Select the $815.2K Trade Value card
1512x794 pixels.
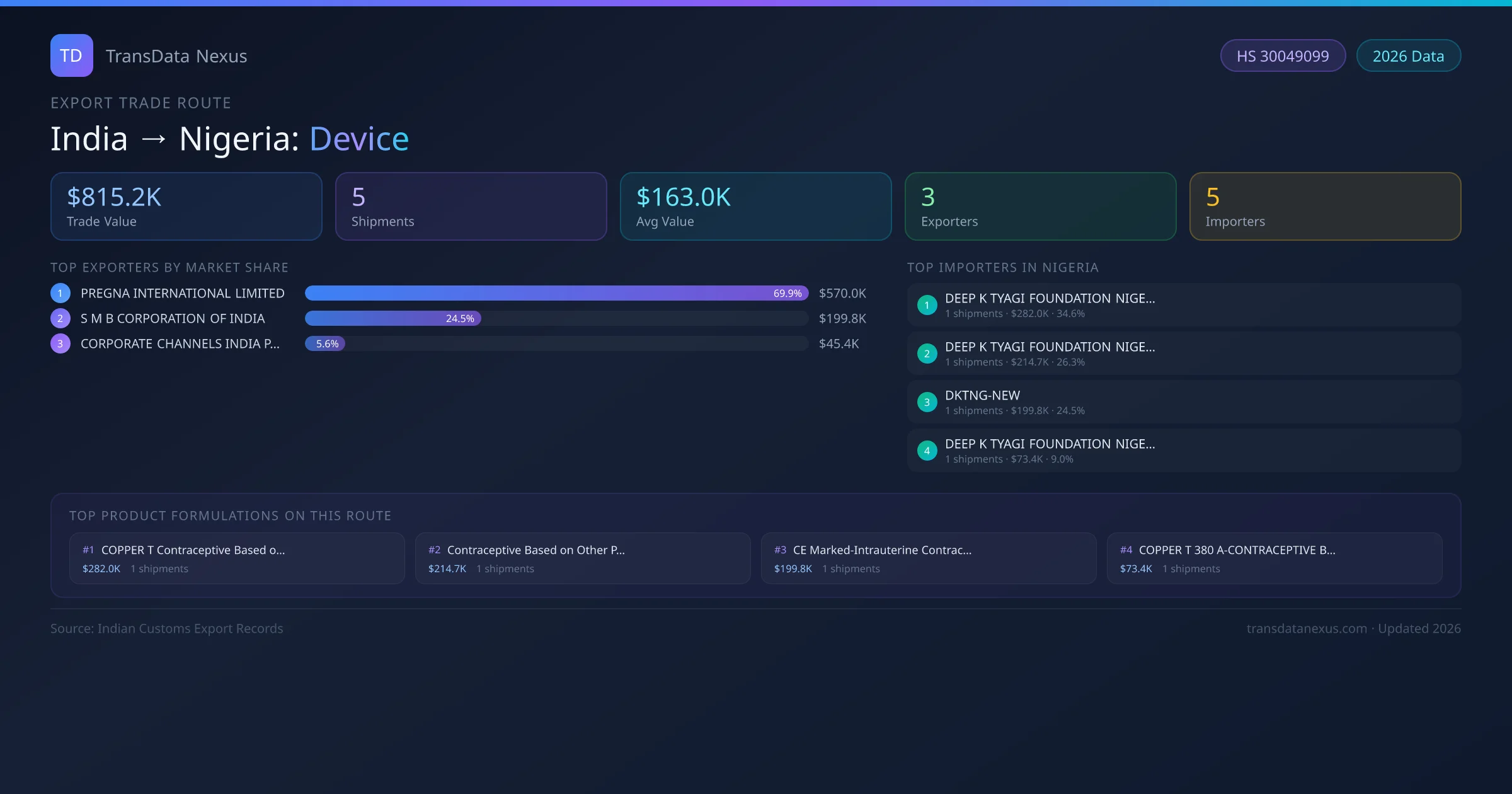(186, 206)
